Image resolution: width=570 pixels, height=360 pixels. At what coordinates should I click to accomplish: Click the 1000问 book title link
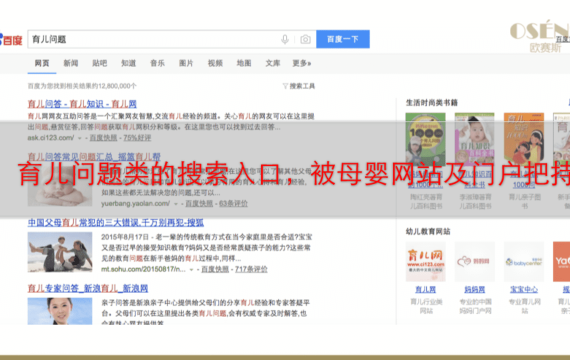tap(524, 180)
